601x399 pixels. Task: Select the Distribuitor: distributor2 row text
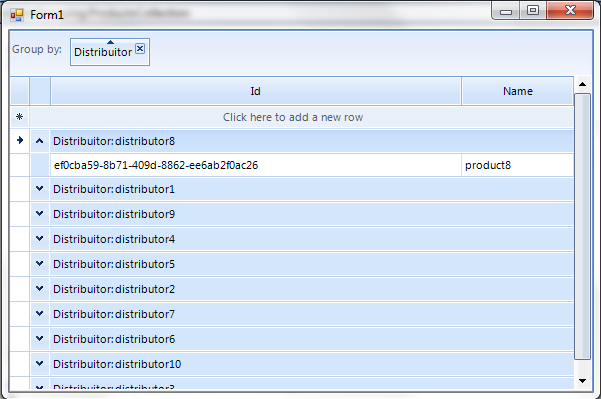[114, 289]
